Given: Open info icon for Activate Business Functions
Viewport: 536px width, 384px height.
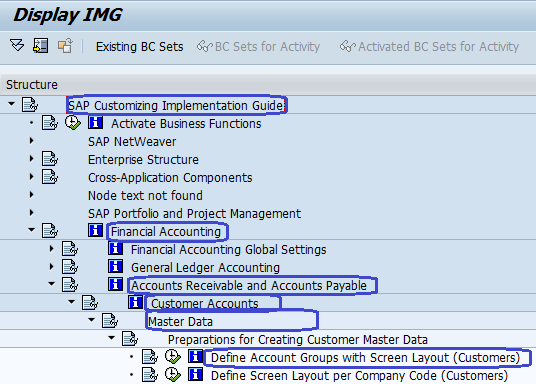Looking at the screenshot, I should click(95, 122).
